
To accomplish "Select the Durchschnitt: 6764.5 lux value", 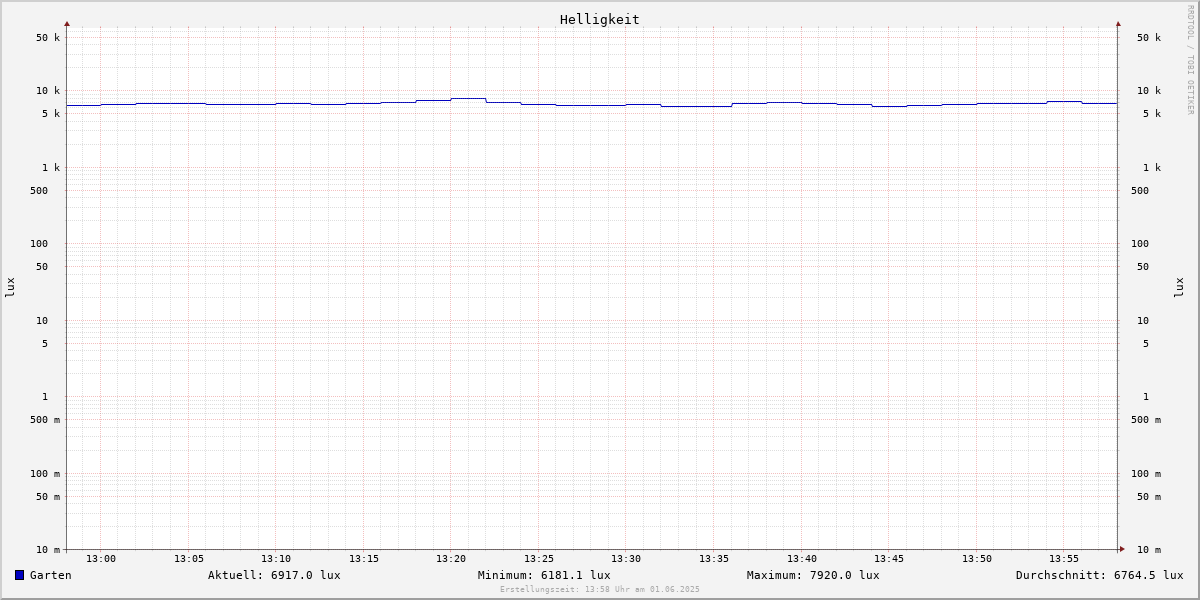I will click(1100, 575).
